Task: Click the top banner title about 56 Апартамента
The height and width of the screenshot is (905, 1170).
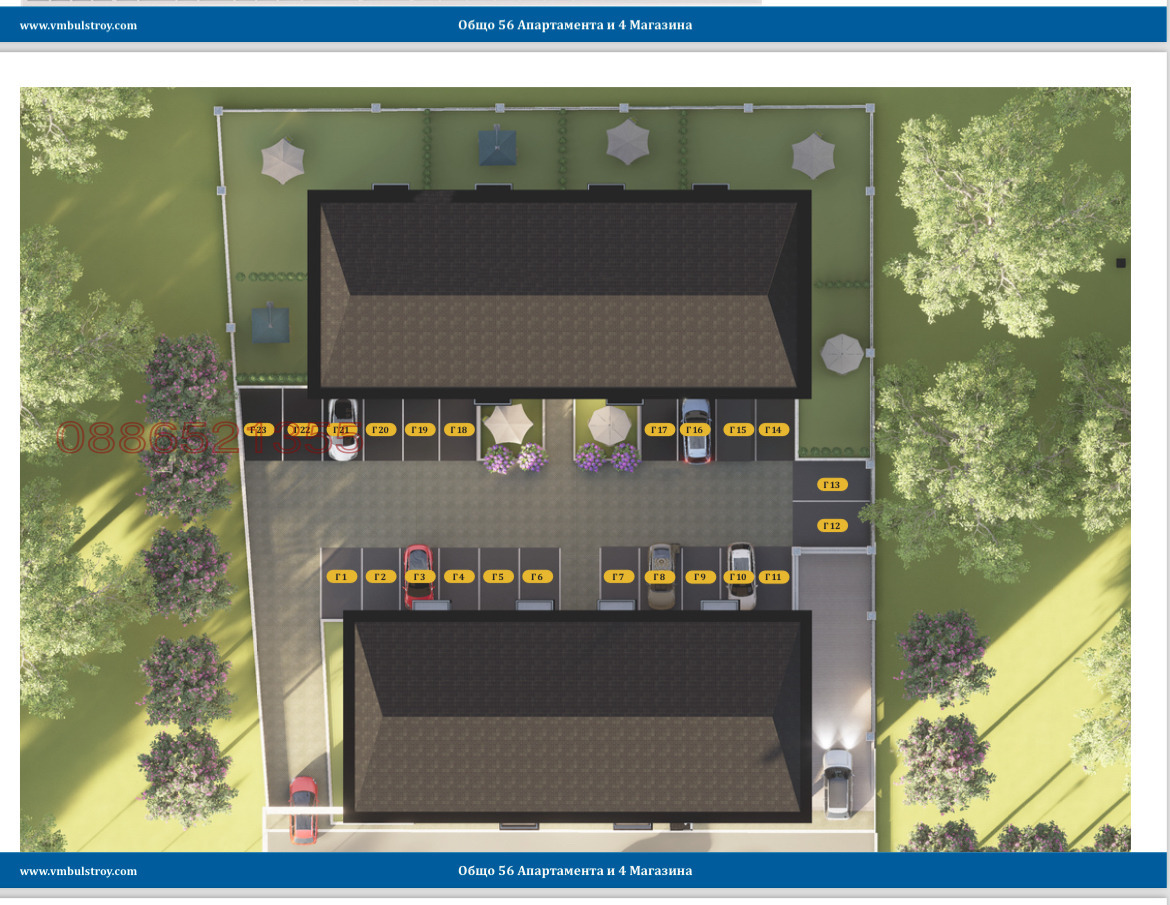Action: click(x=575, y=25)
